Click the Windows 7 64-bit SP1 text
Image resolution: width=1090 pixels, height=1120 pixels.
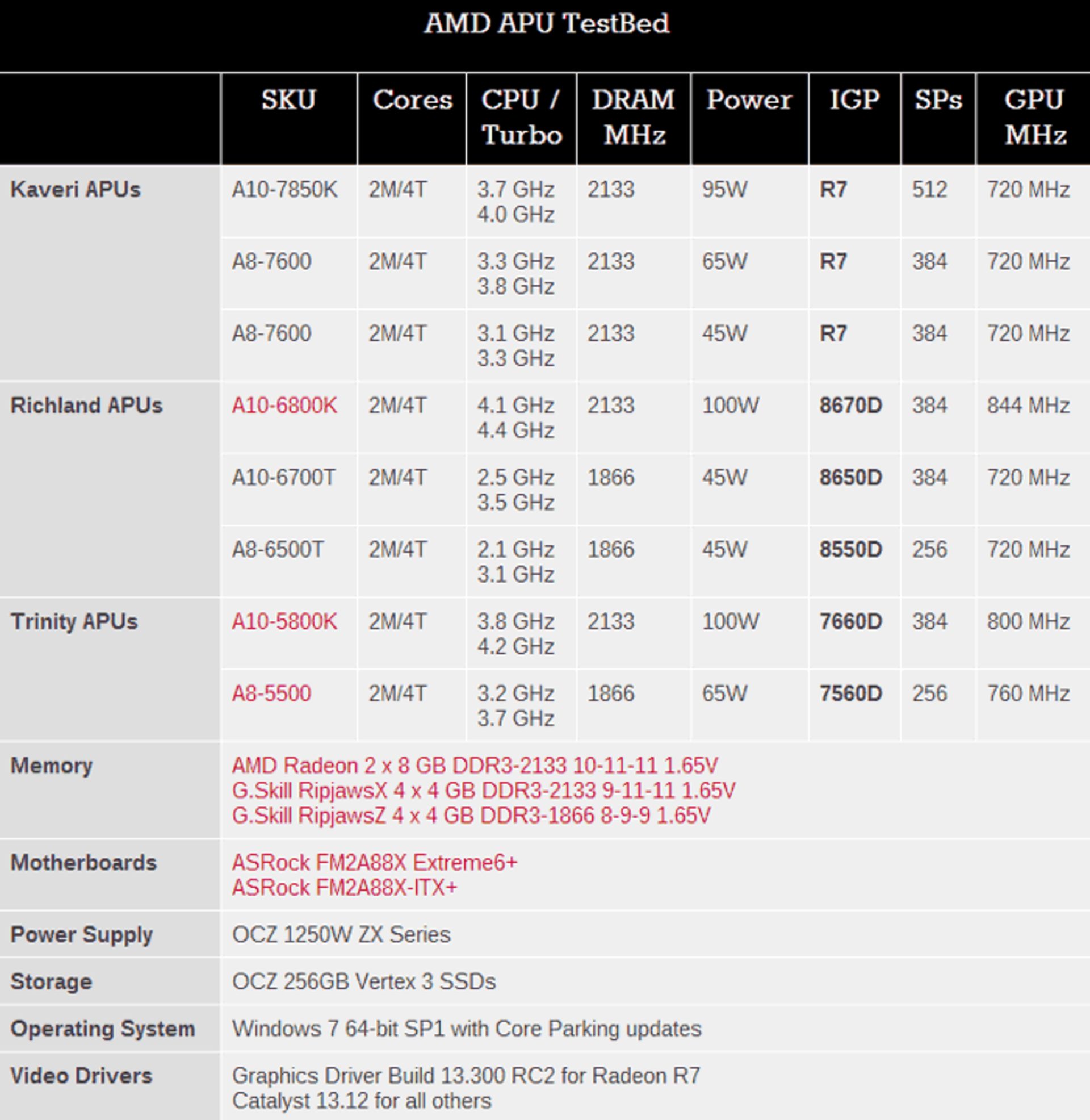tap(466, 1029)
